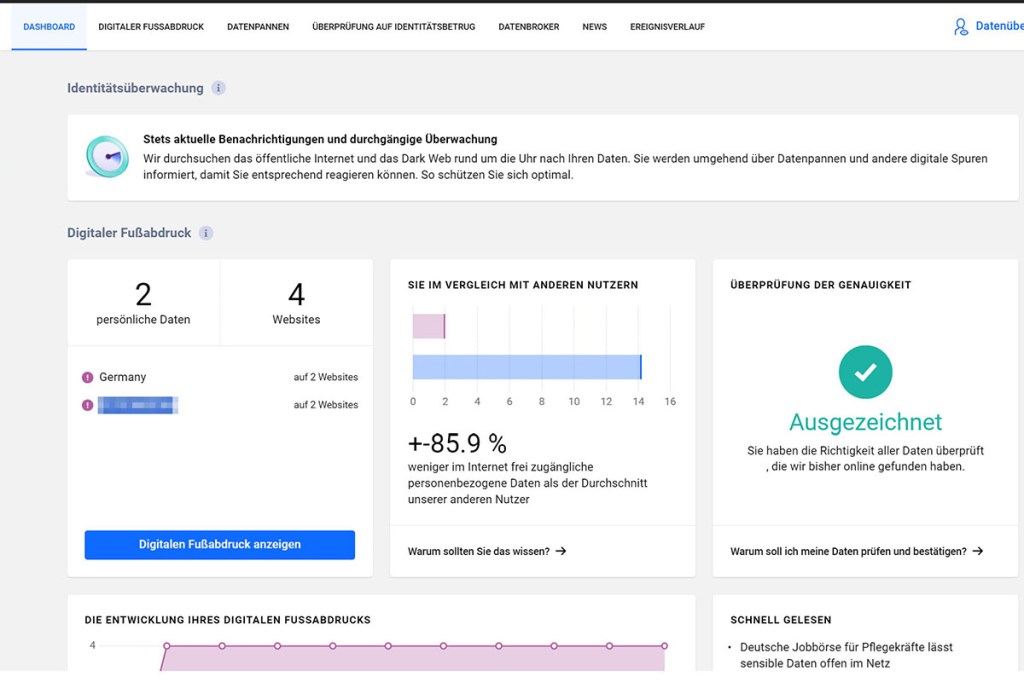Click 'Stets aktuelle Benachrichtigungen' headline

coord(320,139)
